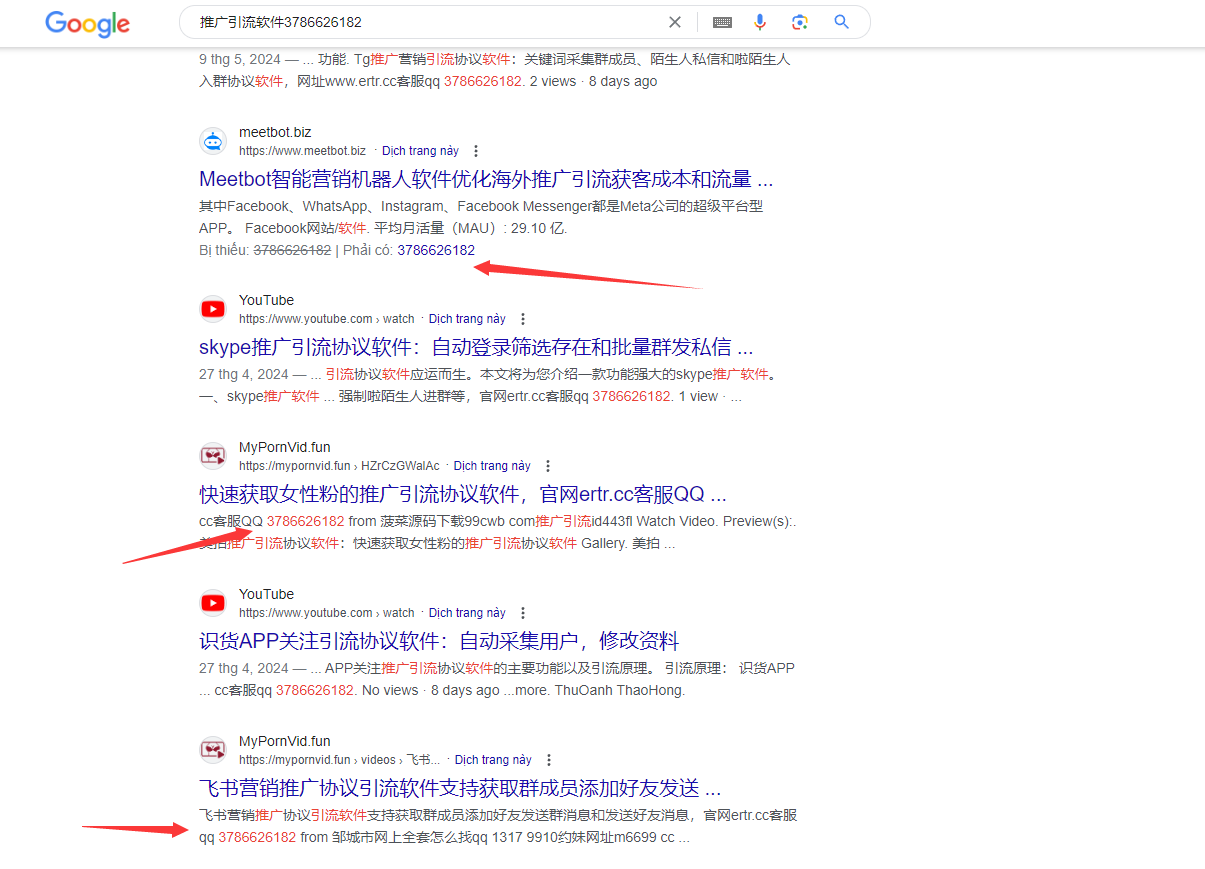Open the three-dot menu for the meetbot.biz result
The height and width of the screenshot is (869, 1205).
[475, 150]
